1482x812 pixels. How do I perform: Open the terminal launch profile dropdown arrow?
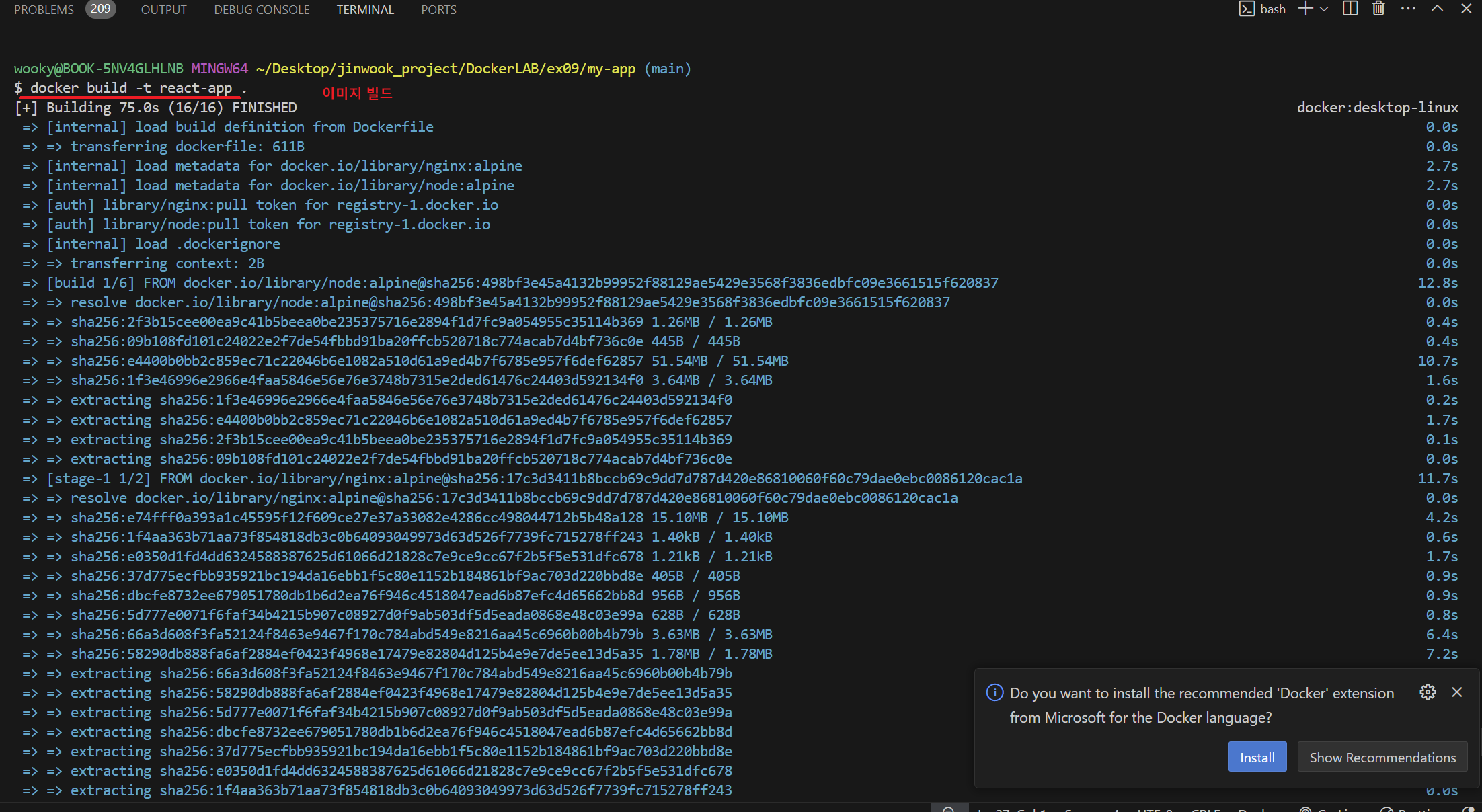(1324, 9)
